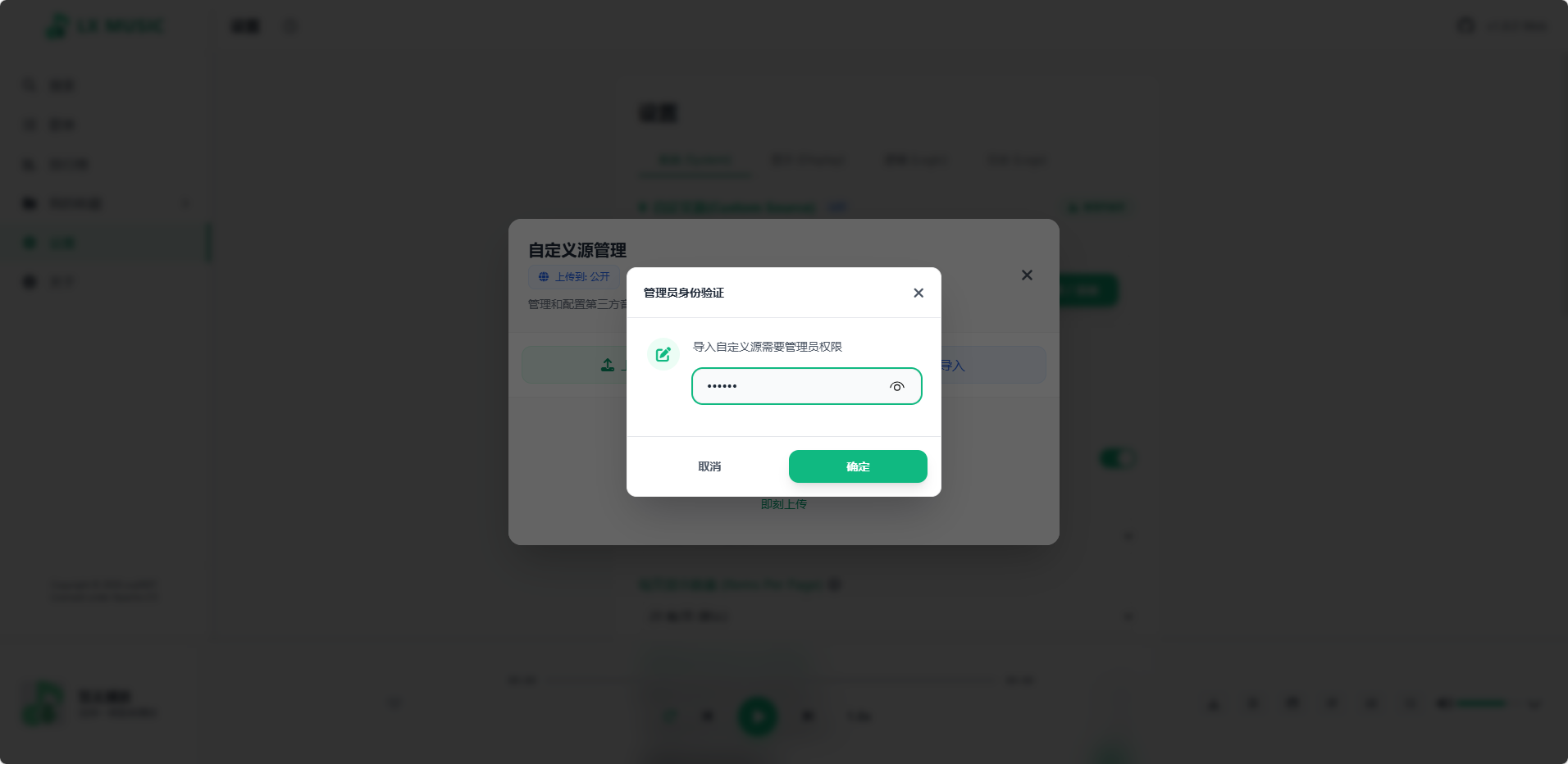The width and height of the screenshot is (1568, 764).
Task: Expand the Items Per Page dropdown
Action: pyautogui.click(x=890, y=616)
